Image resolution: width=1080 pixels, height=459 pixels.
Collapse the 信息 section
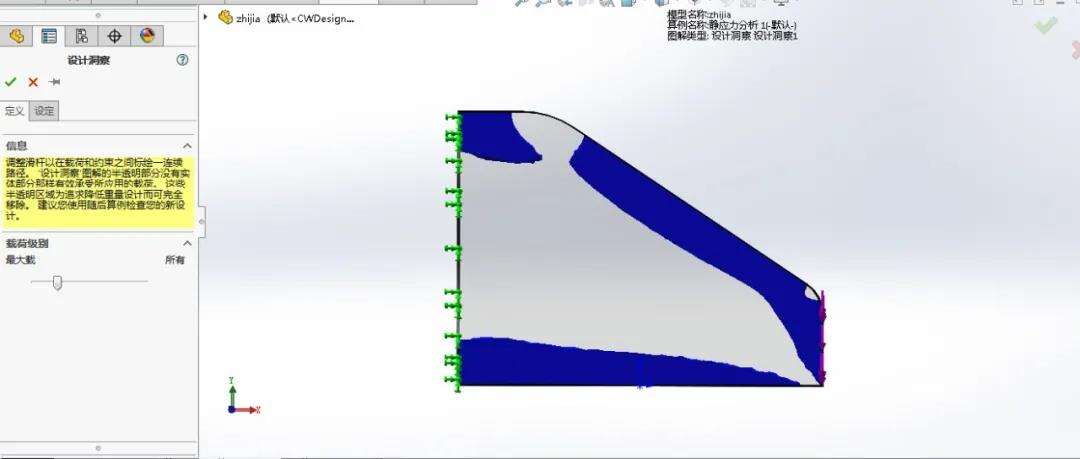coord(186,145)
